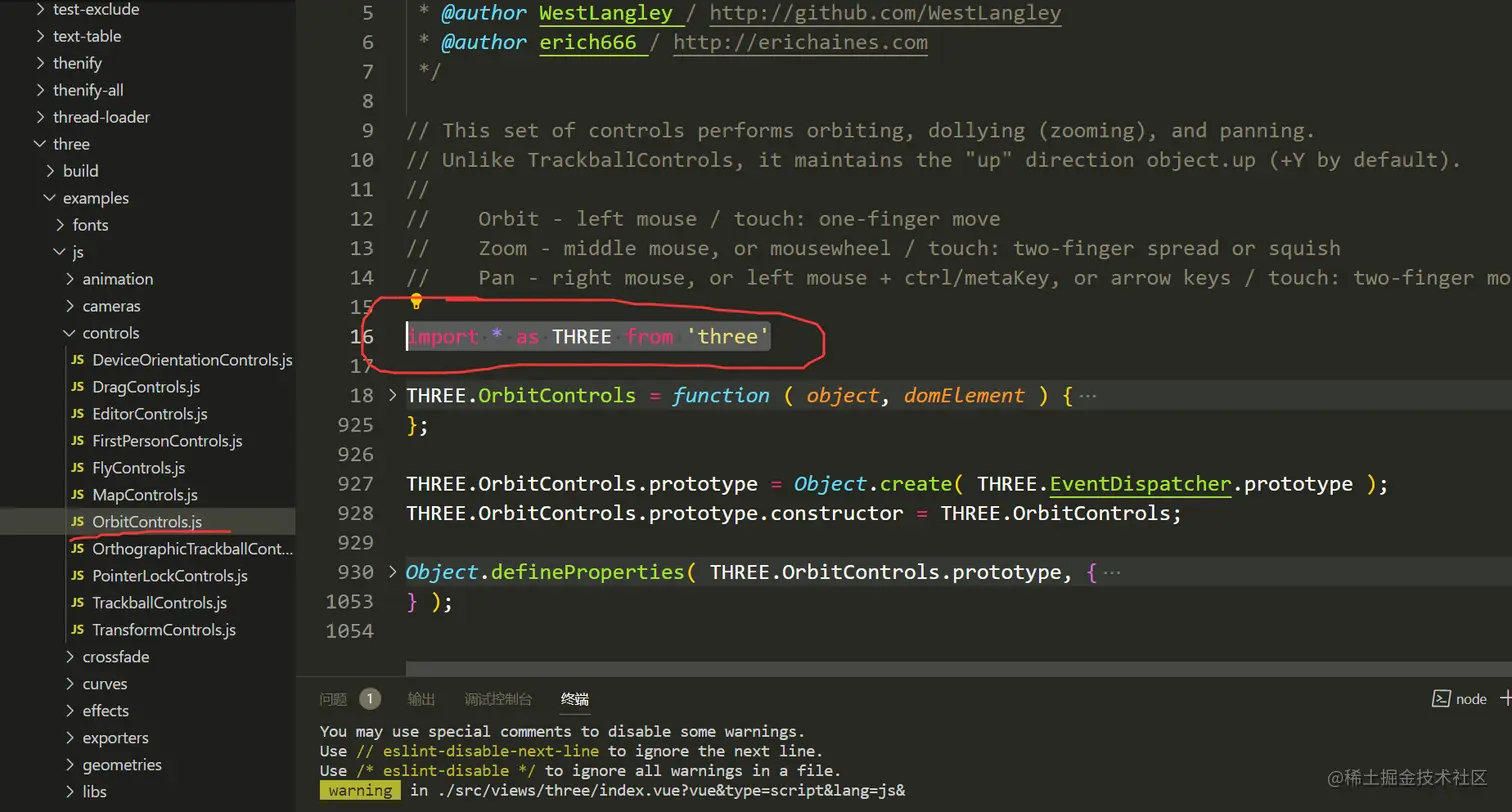Click the node terminal shell icon
This screenshot has width=1512, height=812.
1441,699
